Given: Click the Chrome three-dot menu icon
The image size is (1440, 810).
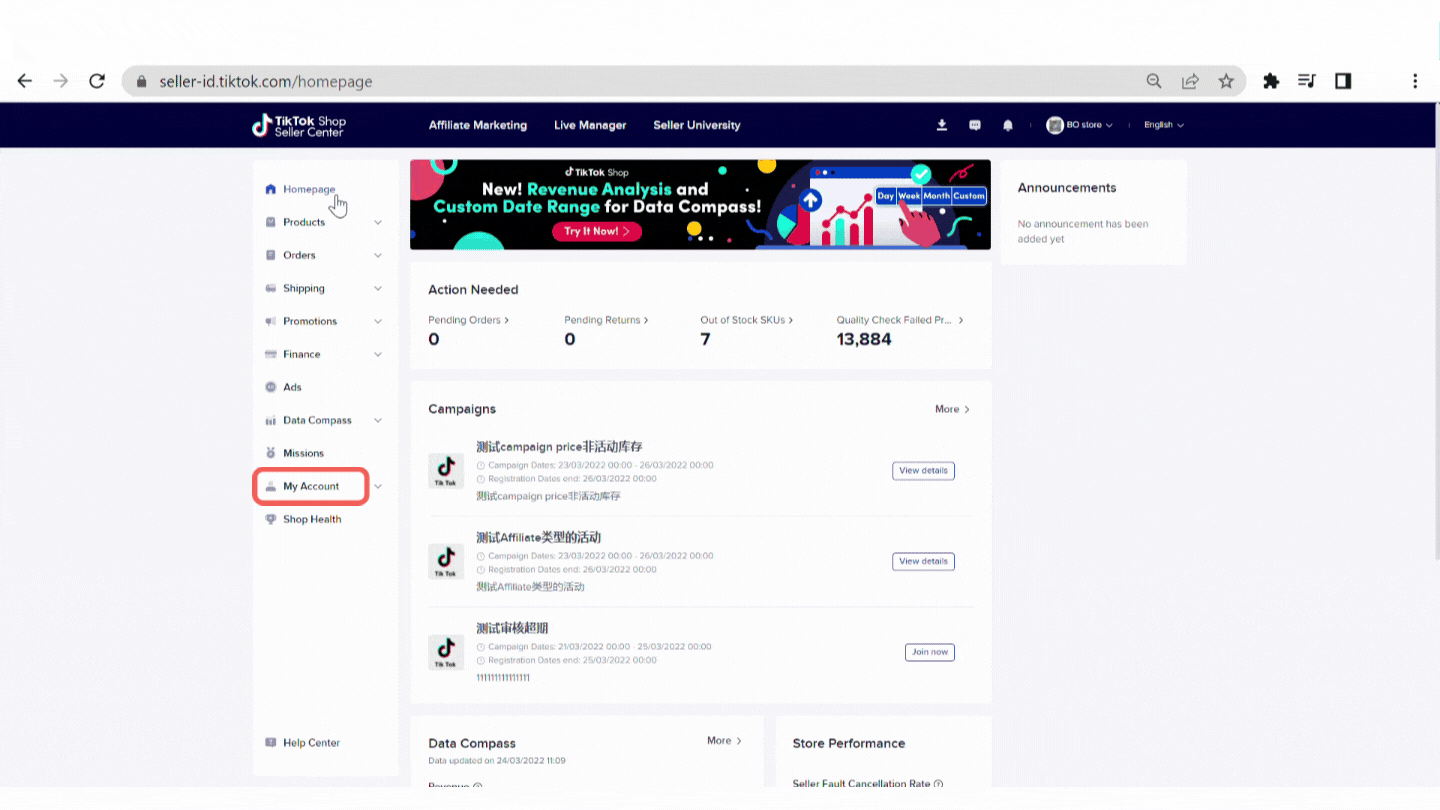Looking at the screenshot, I should [x=1415, y=81].
